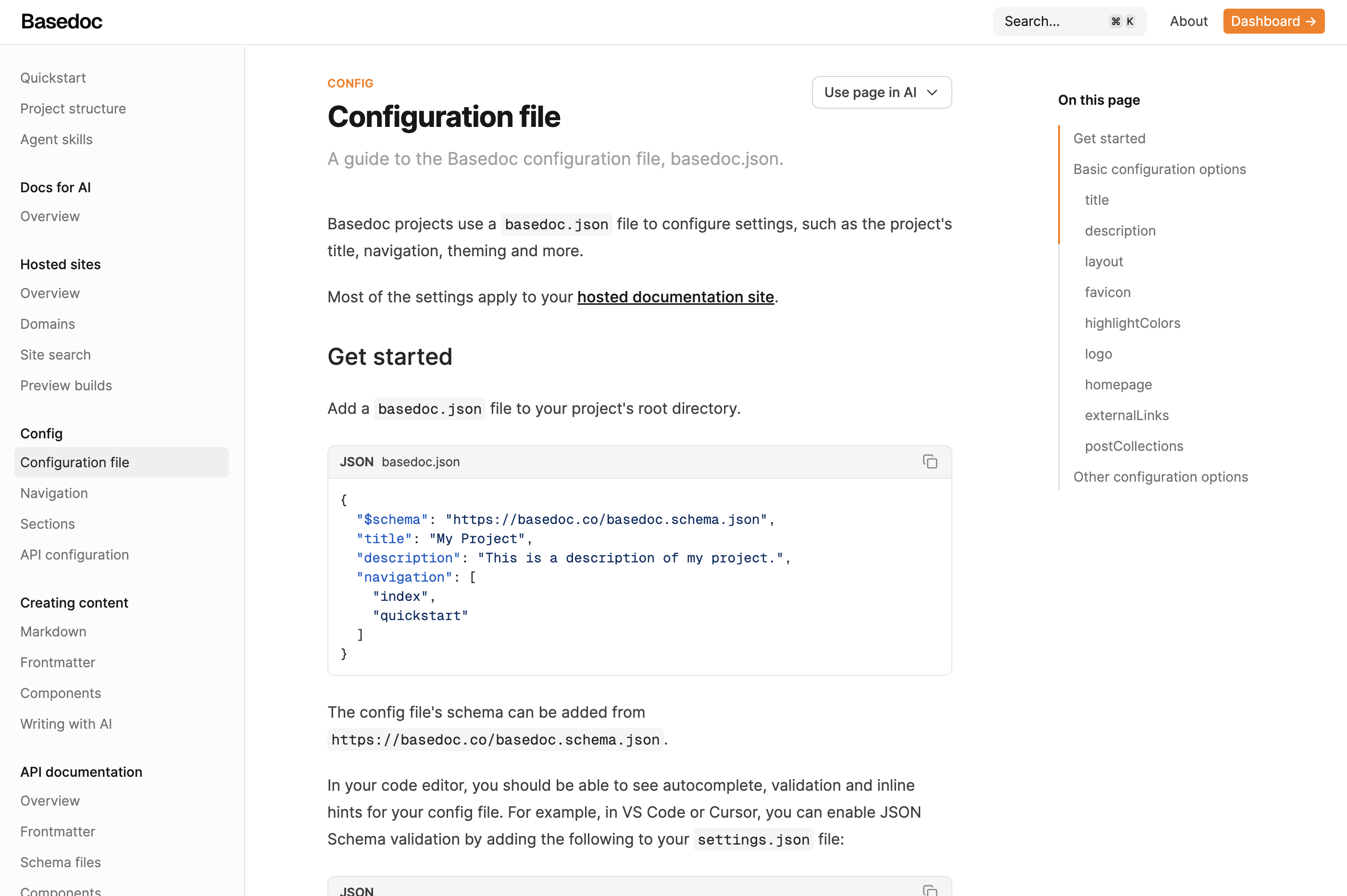The height and width of the screenshot is (896, 1347).
Task: Jump to layout in page outline
Action: point(1104,261)
